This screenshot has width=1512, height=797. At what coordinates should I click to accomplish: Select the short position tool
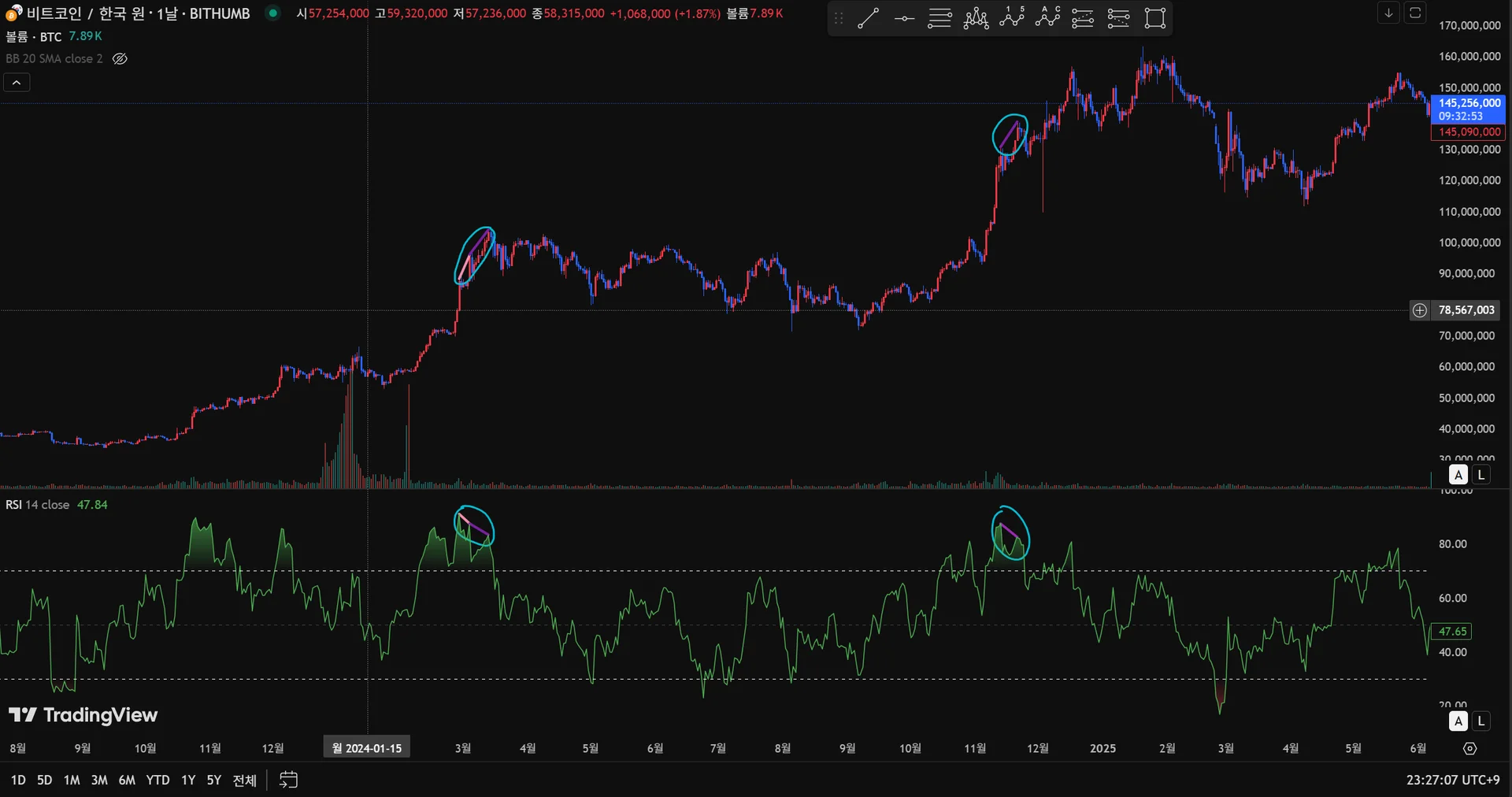click(x=1118, y=17)
